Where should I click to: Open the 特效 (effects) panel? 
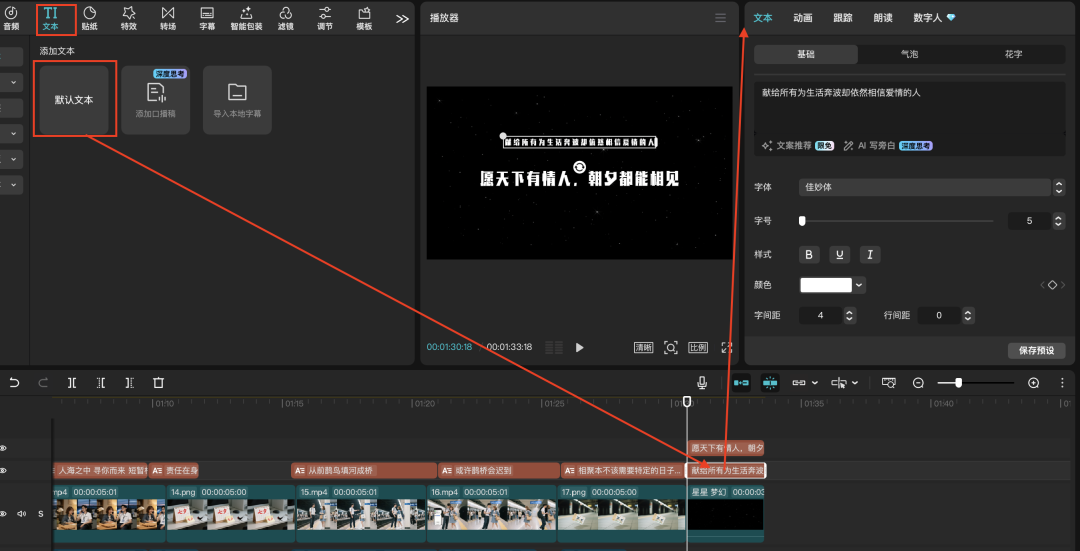click(129, 17)
